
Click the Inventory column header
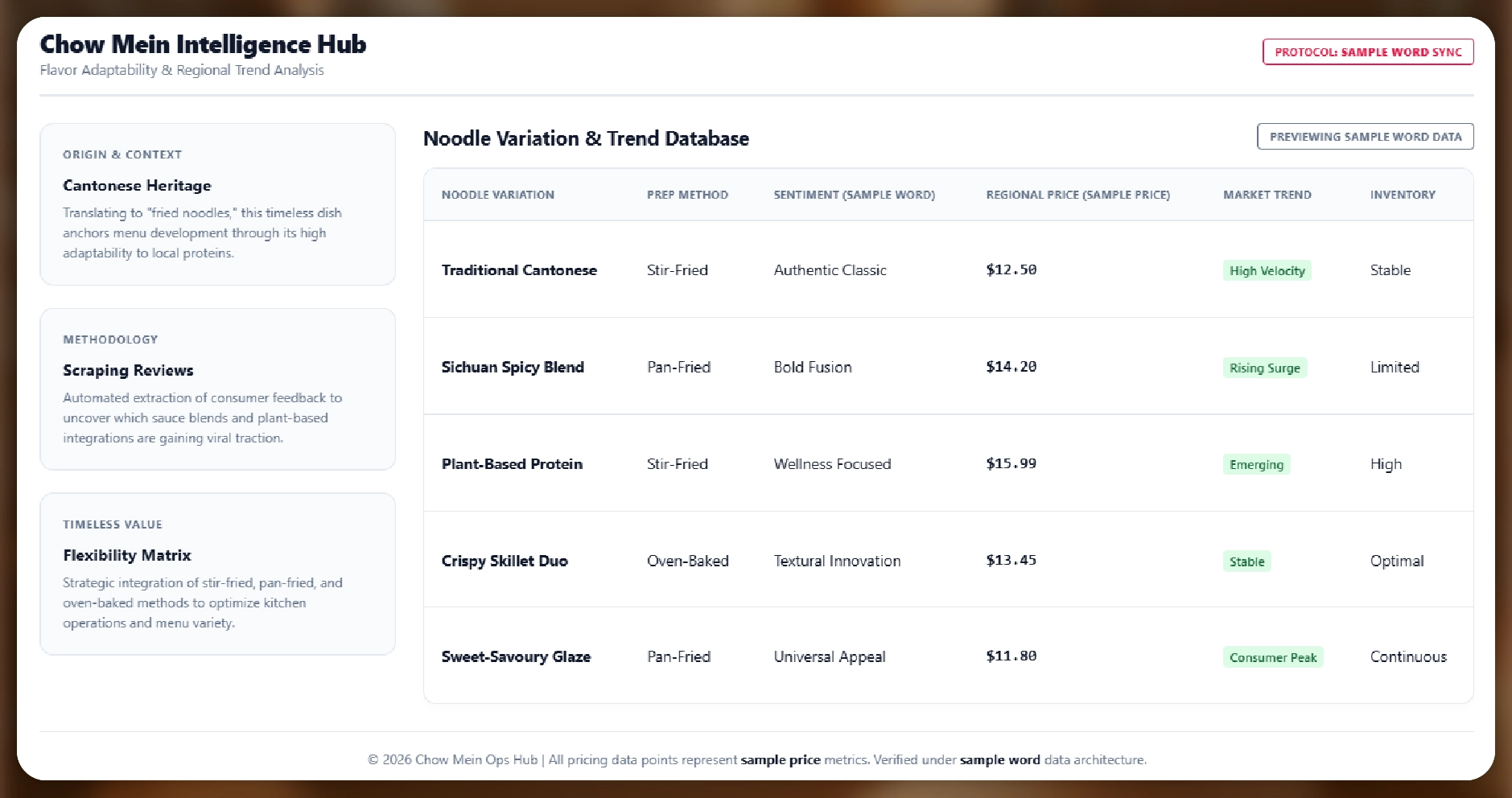[x=1402, y=195]
